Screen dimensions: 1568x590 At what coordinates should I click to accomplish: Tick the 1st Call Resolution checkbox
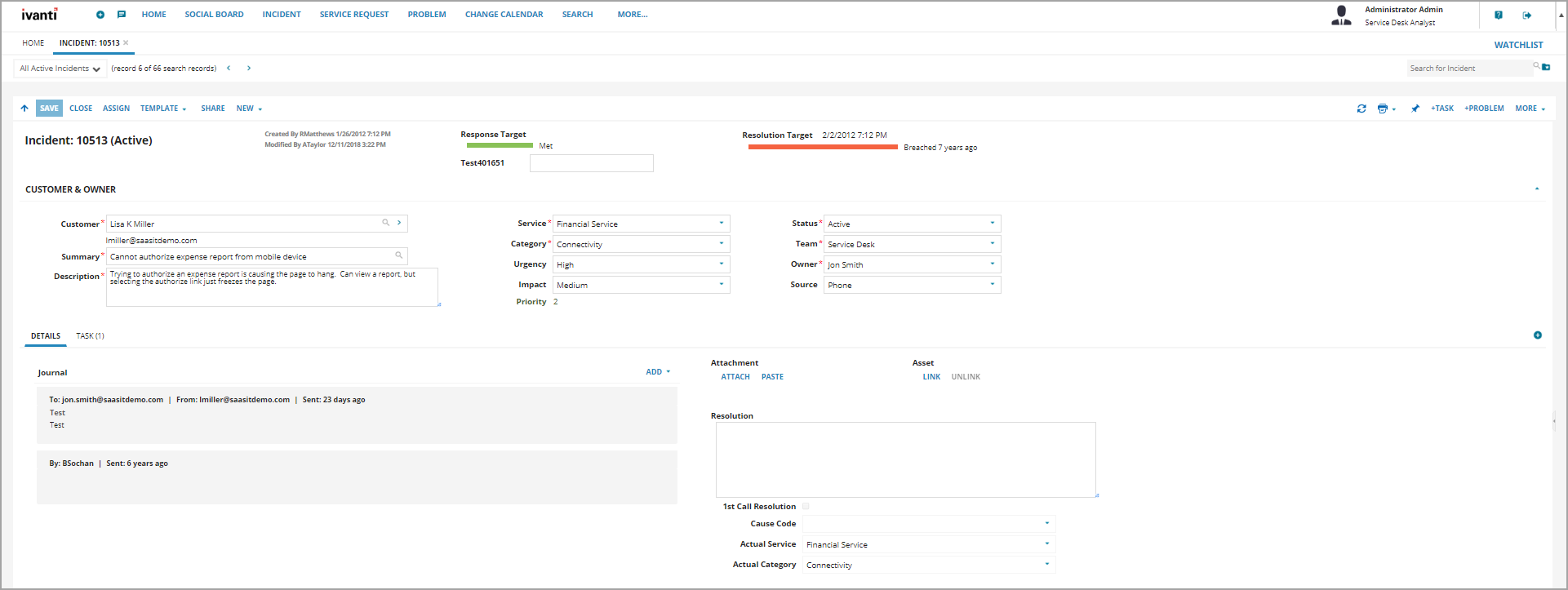coord(806,506)
